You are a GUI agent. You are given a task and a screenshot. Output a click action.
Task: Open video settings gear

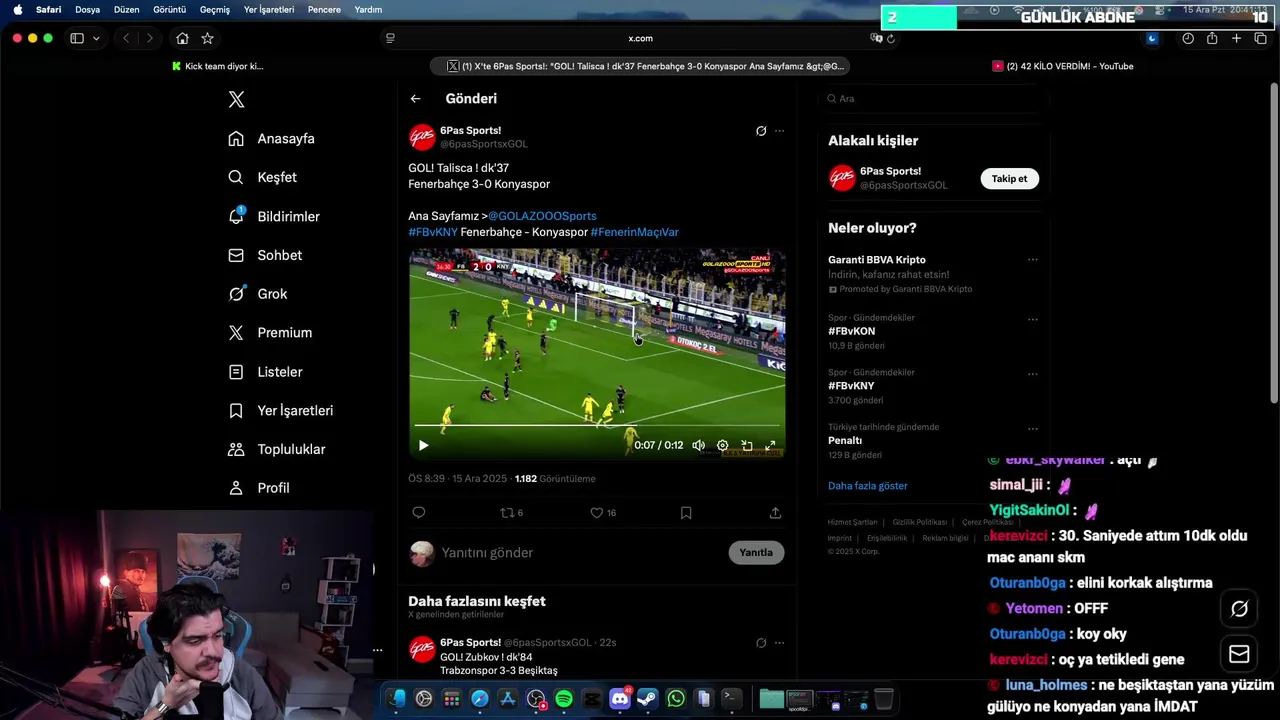click(x=723, y=445)
